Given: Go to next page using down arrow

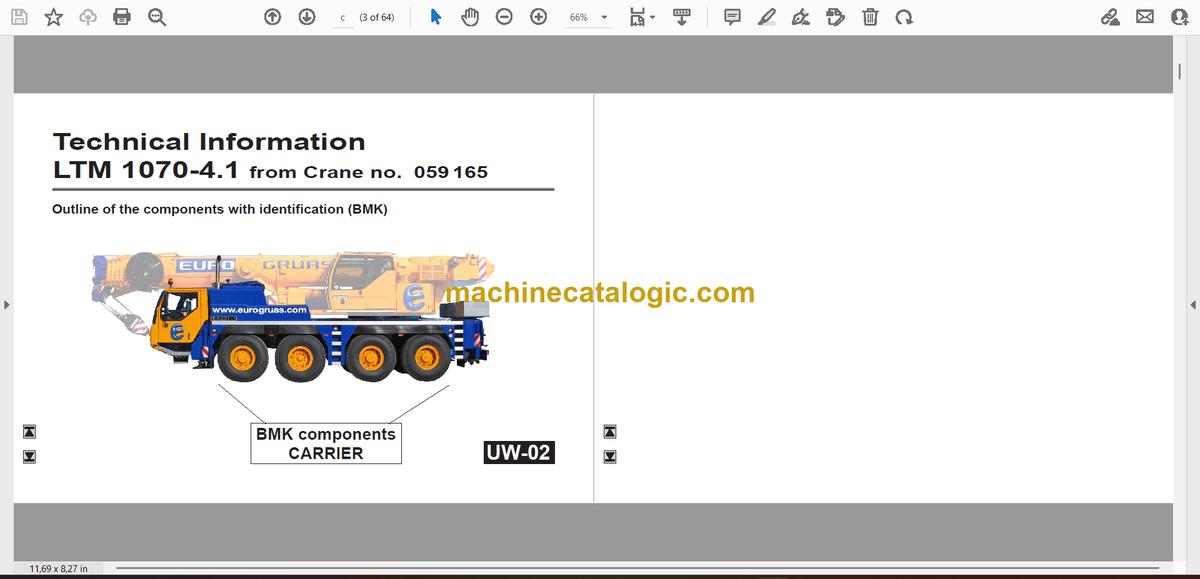Looking at the screenshot, I should pos(307,17).
